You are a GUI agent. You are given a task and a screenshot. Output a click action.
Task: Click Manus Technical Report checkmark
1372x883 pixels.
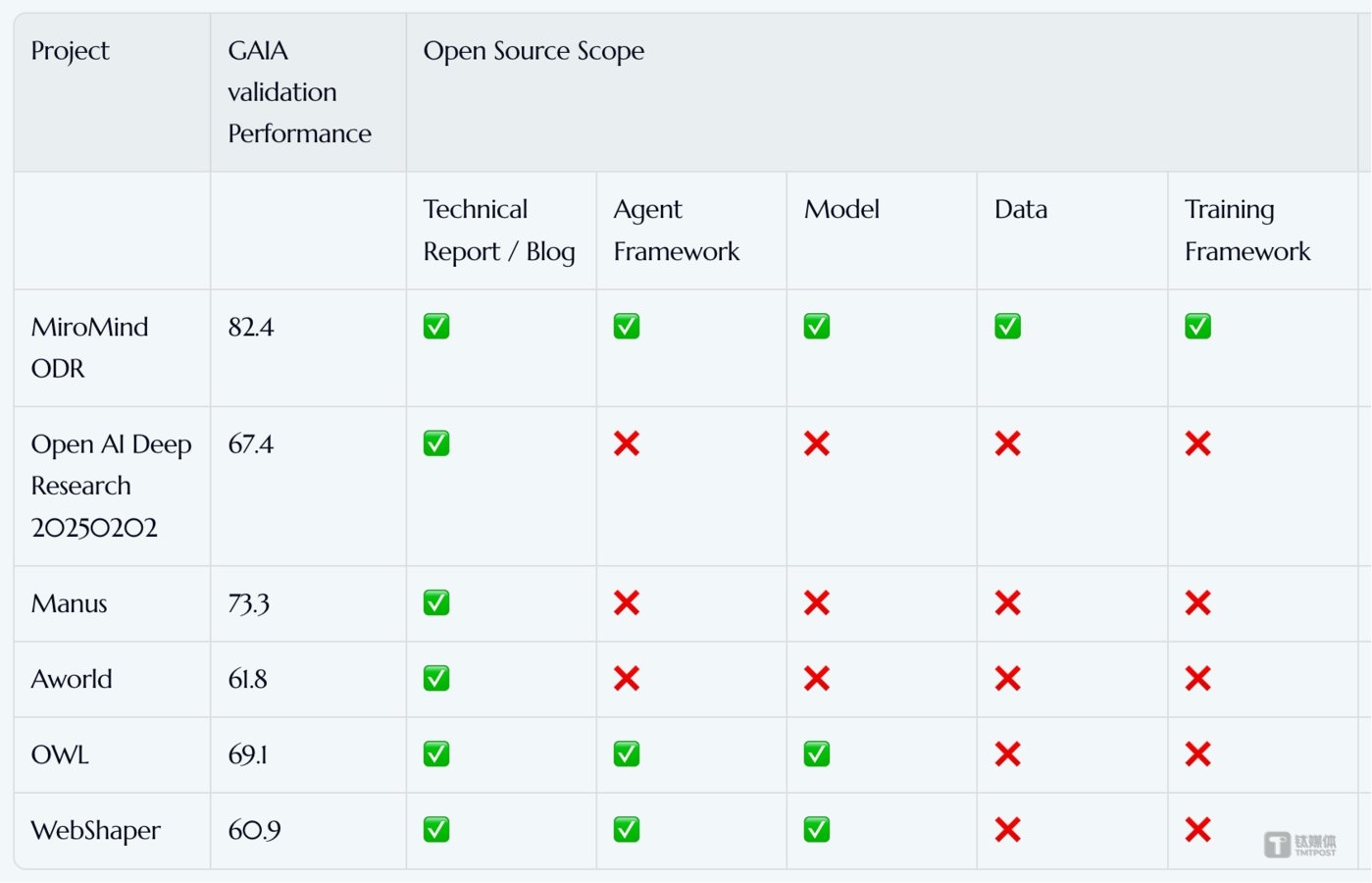[x=436, y=603]
